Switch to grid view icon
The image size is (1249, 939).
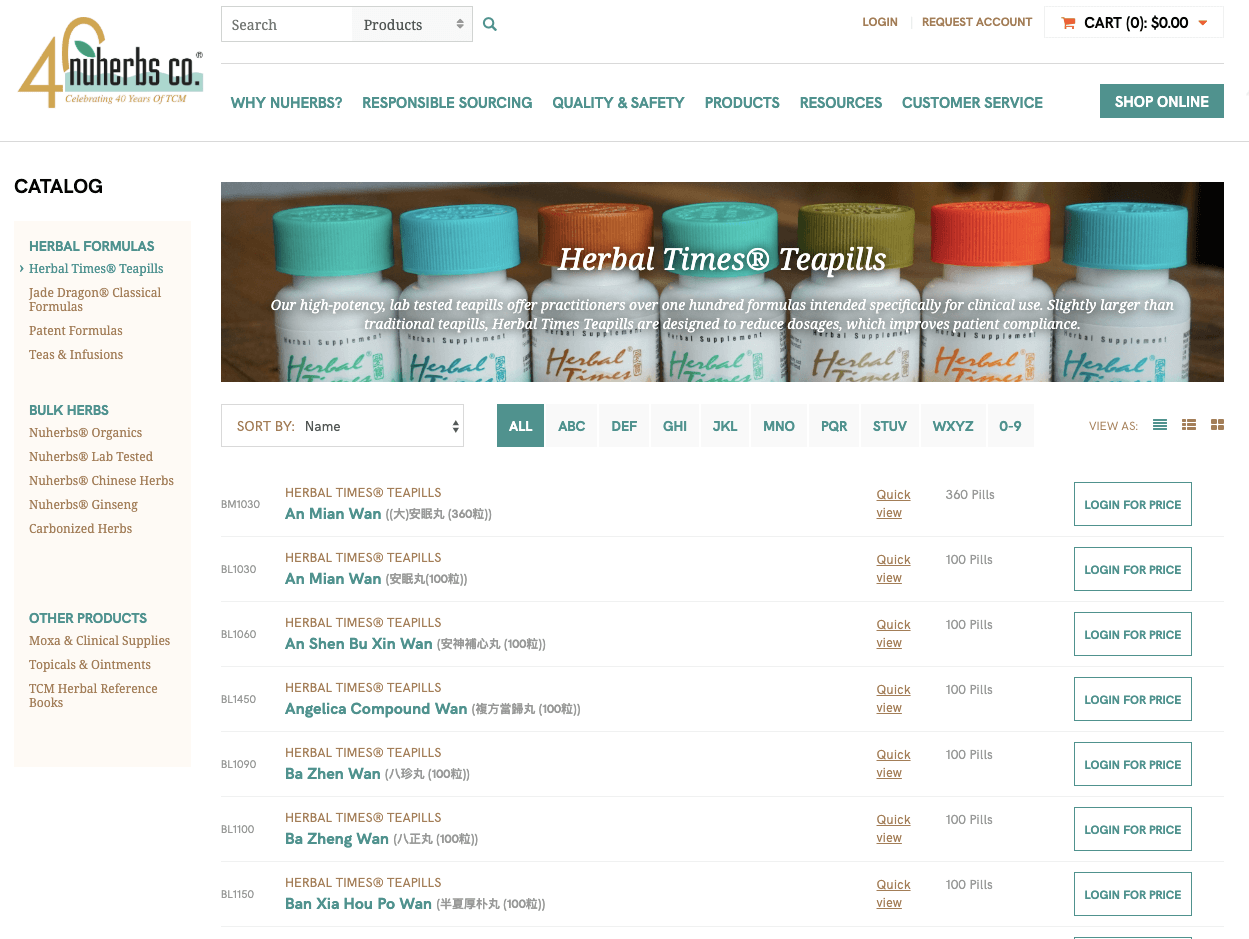1217,425
